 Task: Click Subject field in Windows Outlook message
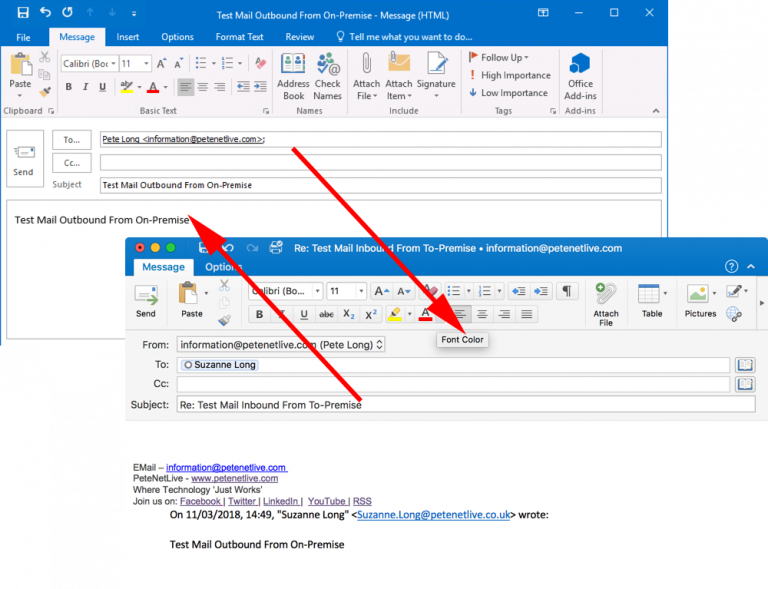tap(381, 185)
